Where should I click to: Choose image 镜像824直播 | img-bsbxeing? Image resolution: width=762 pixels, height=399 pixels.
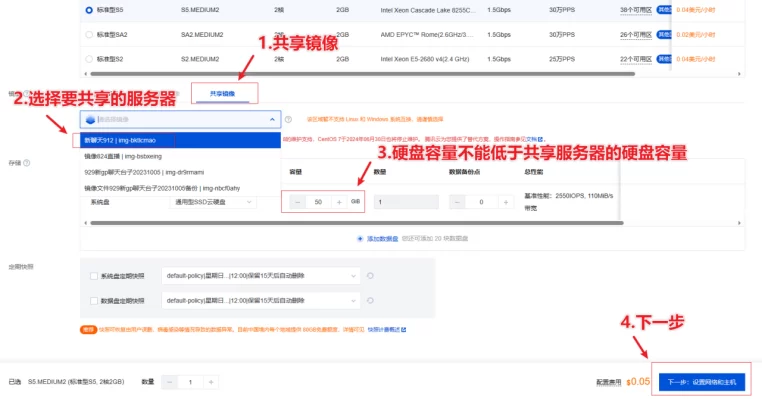point(180,156)
